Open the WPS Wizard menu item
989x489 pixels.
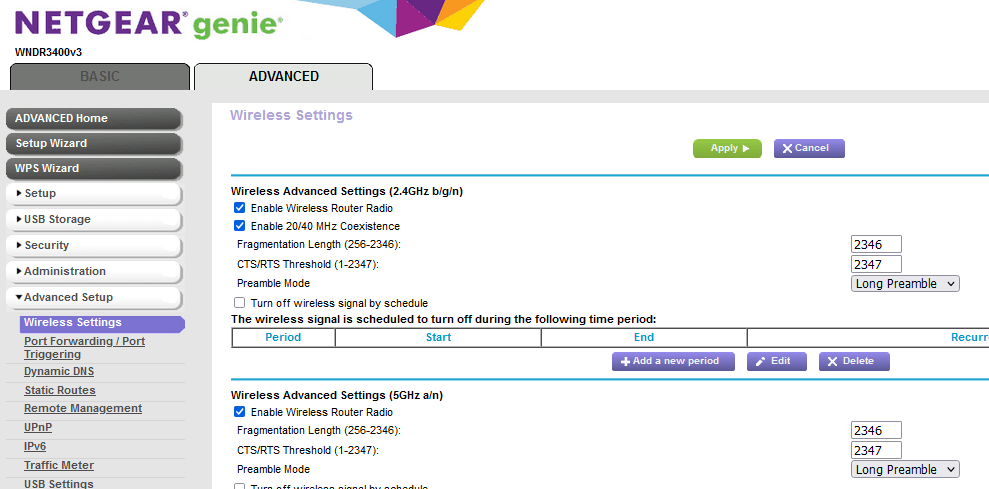pyautogui.click(x=94, y=168)
